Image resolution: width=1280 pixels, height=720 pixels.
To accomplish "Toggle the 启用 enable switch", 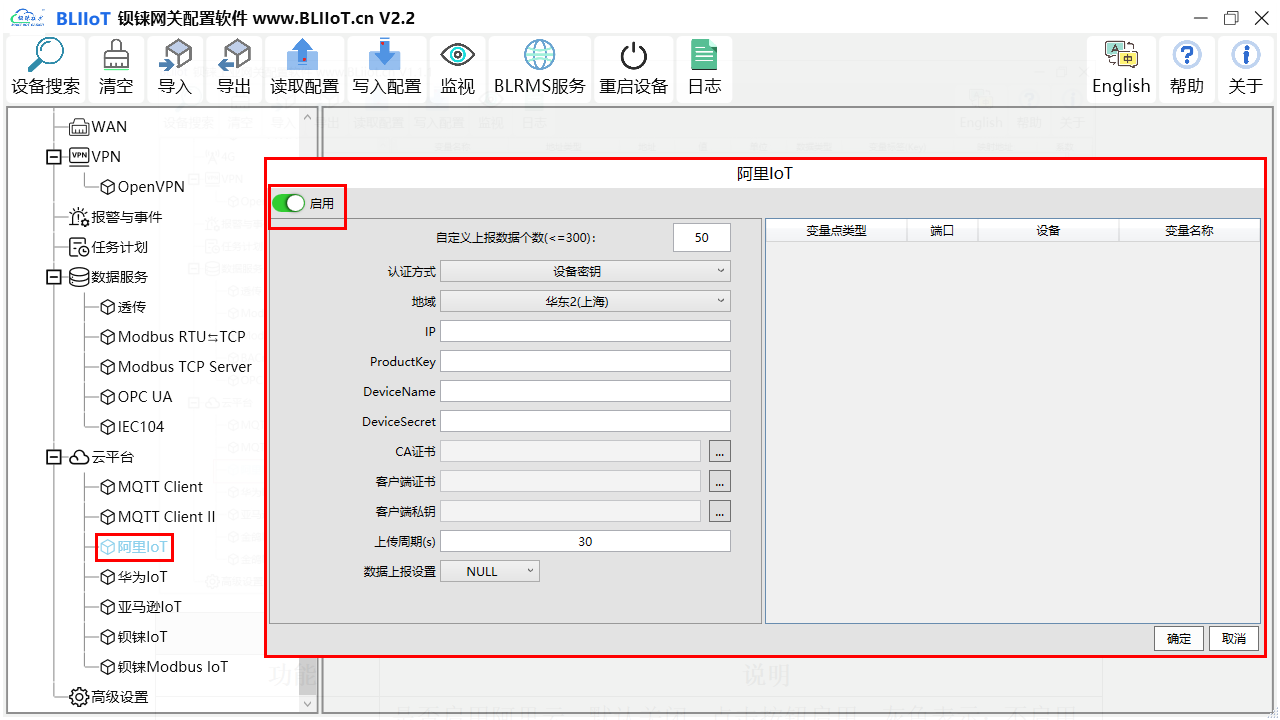I will coord(288,203).
